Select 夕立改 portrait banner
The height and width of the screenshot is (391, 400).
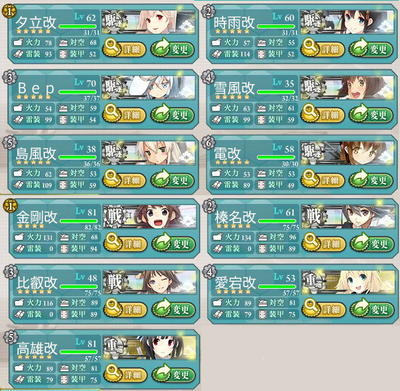(x=149, y=22)
